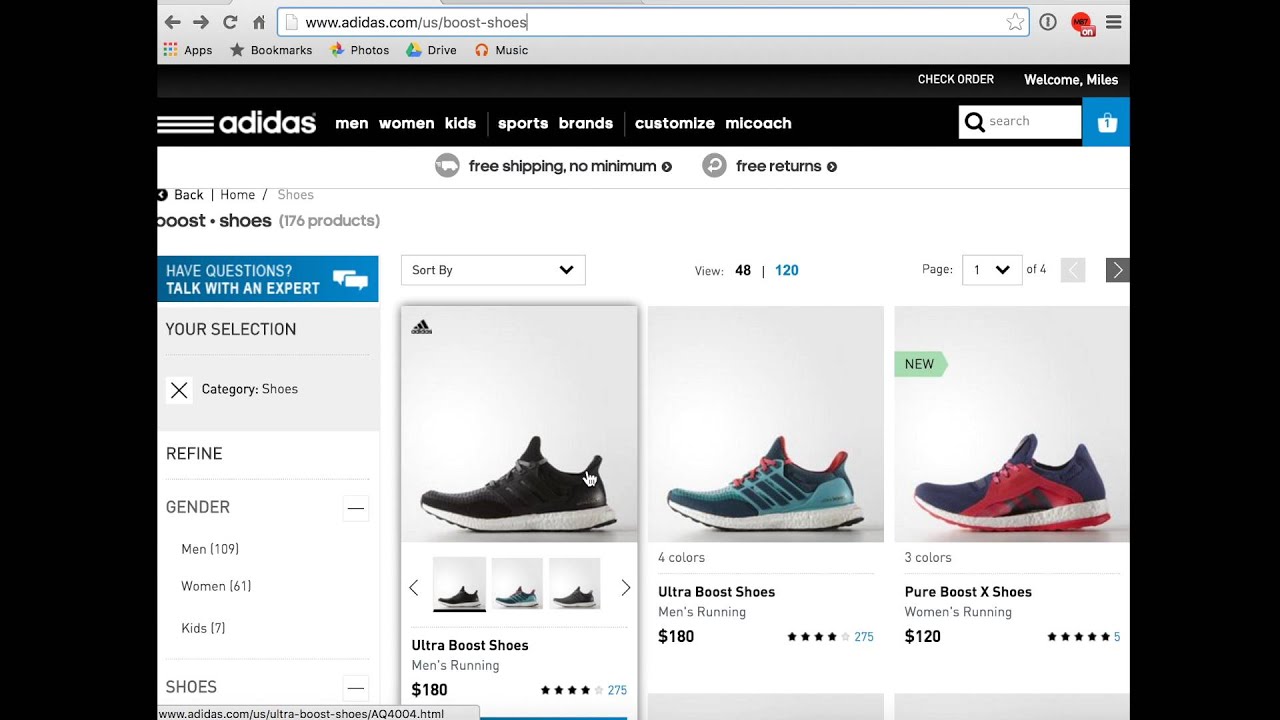This screenshot has width=1280, height=720.
Task: Click the chat bubbles icon in expert banner
Action: click(x=350, y=279)
